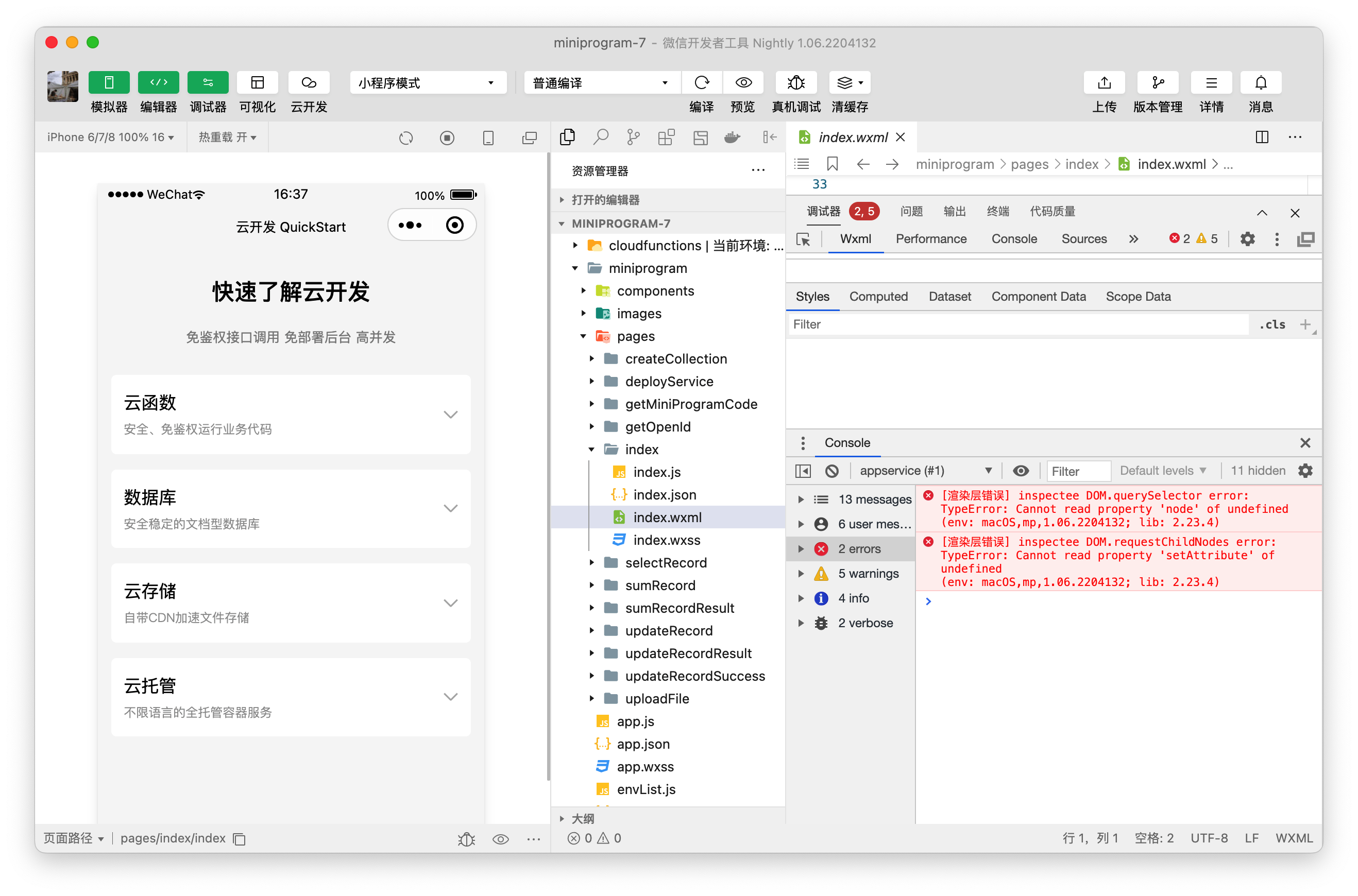Expand the 云函数 card in simulator

450,415
